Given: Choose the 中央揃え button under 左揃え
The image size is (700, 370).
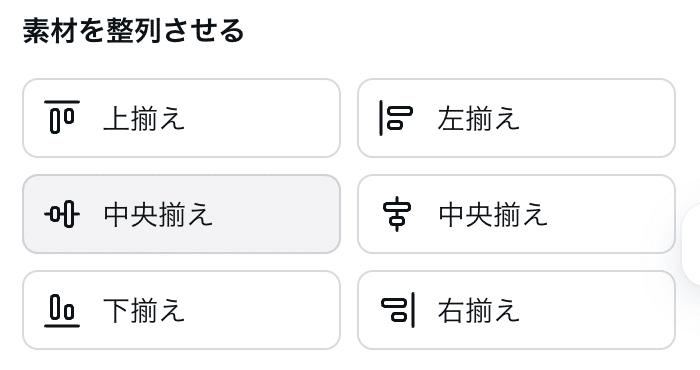Looking at the screenshot, I should pyautogui.click(x=516, y=214).
